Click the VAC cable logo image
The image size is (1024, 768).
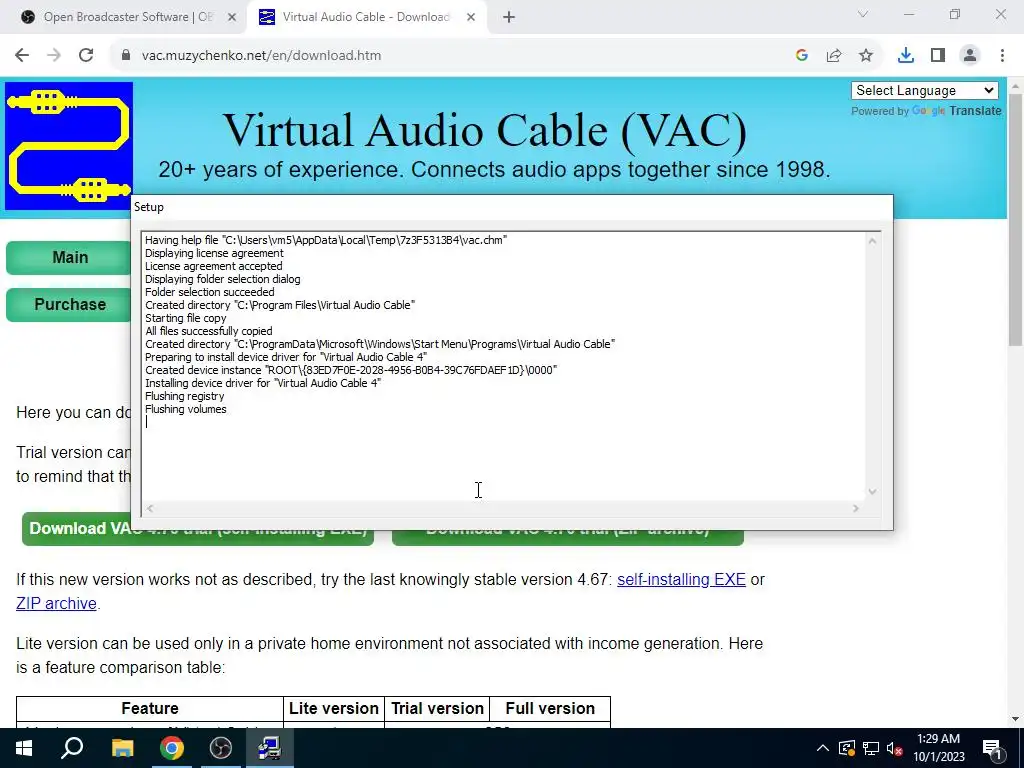click(69, 146)
